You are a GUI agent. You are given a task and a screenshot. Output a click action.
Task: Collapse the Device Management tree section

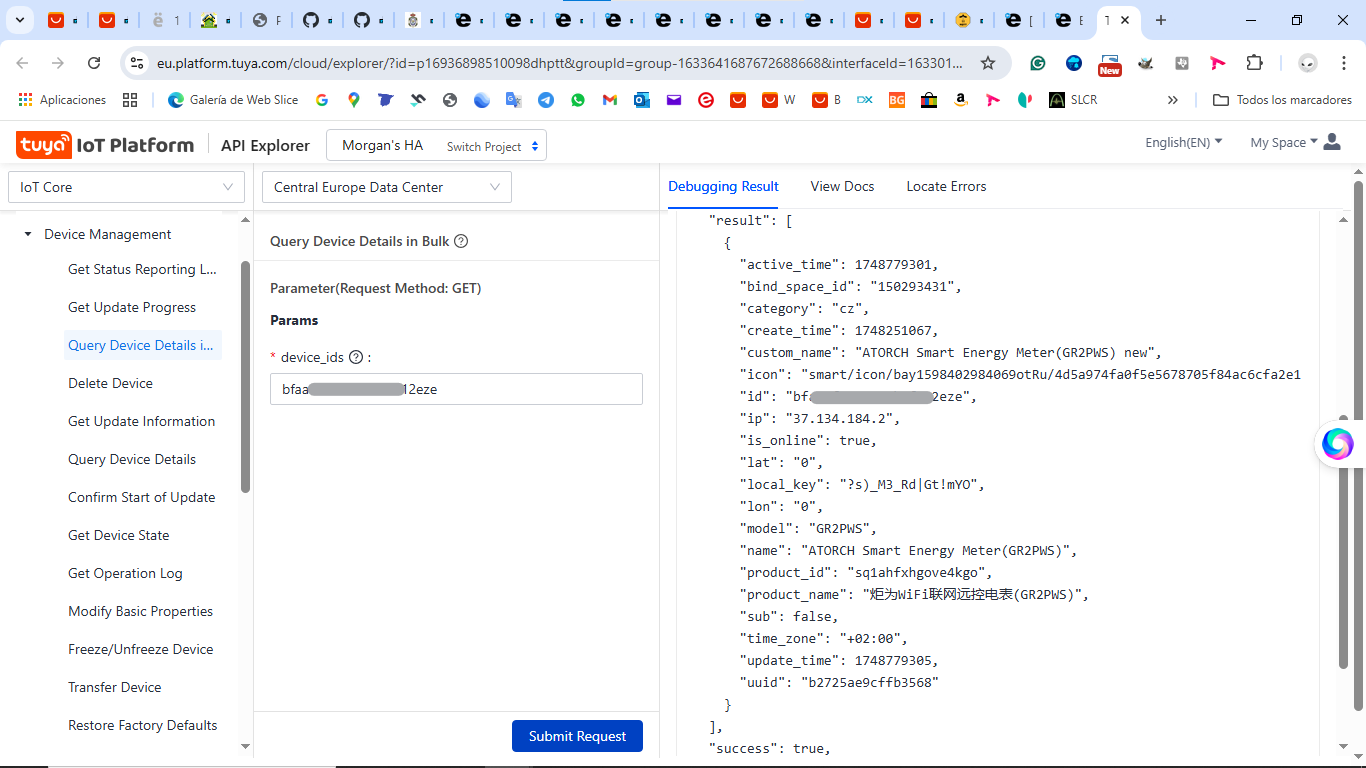point(28,234)
